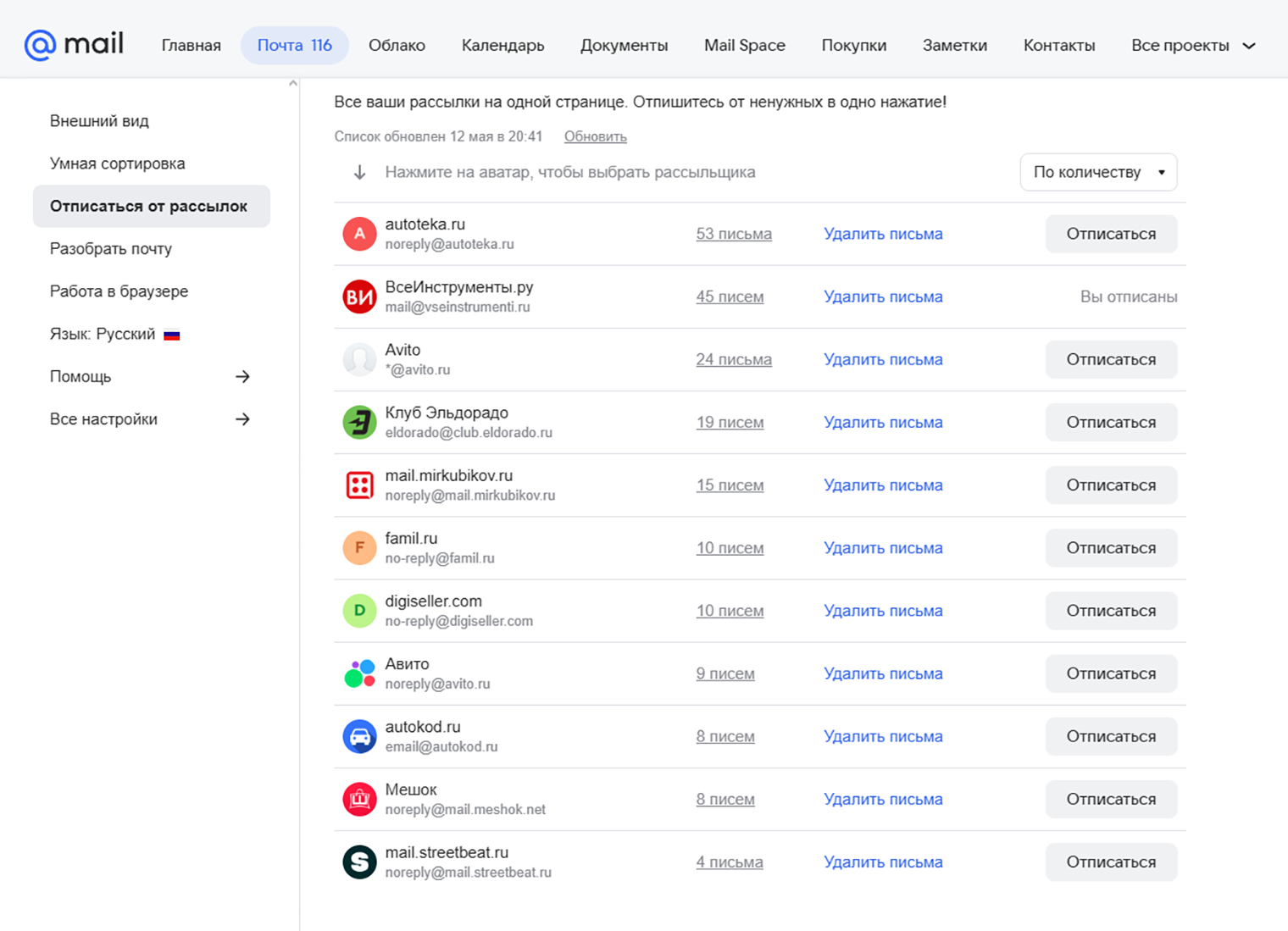This screenshot has width=1288, height=931.
Task: Expand the Все проекты menu
Action: [x=1193, y=45]
